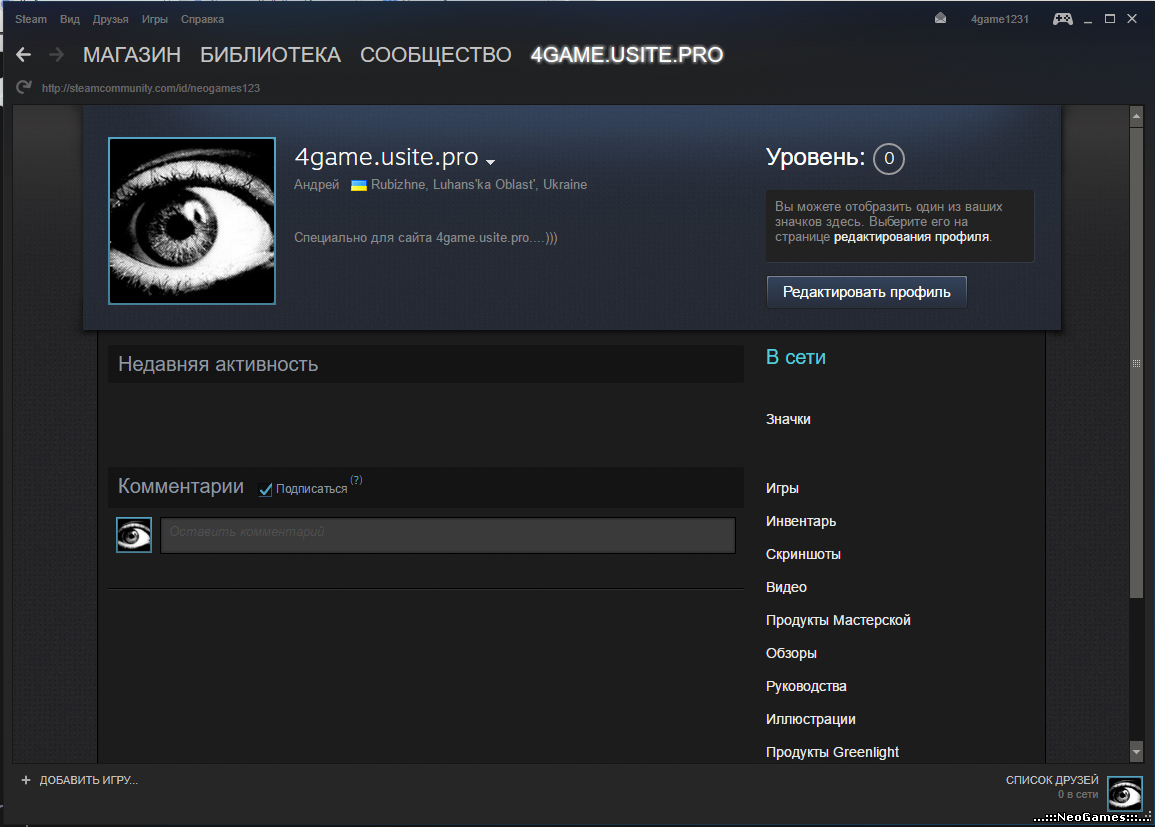Open the Инвентарь link
The height and width of the screenshot is (827, 1155).
click(801, 521)
